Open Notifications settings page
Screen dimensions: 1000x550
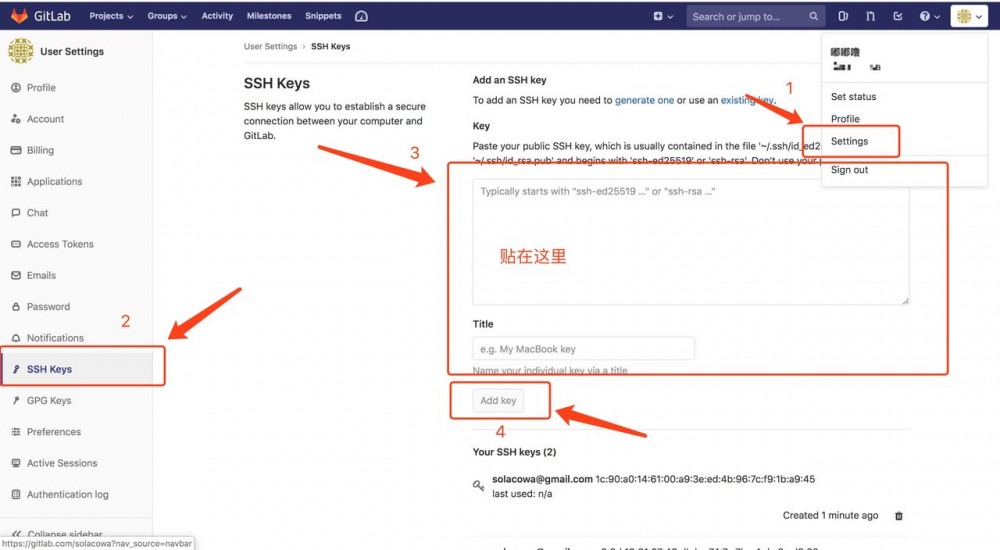click(x=55, y=338)
